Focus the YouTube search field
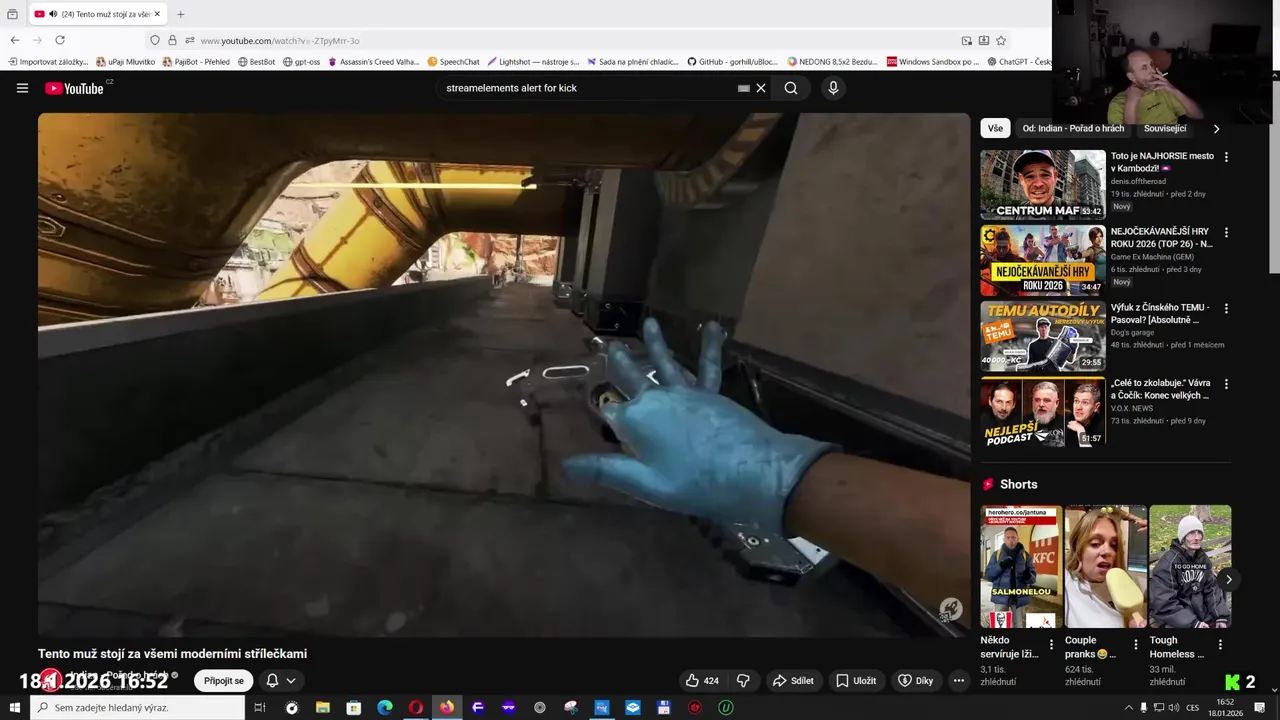This screenshot has width=1280, height=720. tap(590, 88)
